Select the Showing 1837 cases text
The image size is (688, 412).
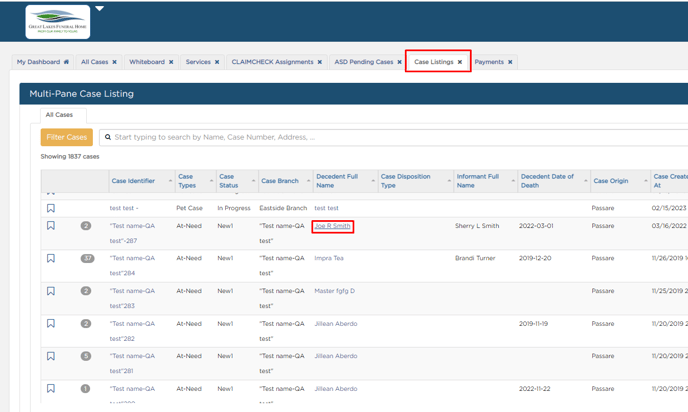tap(70, 156)
